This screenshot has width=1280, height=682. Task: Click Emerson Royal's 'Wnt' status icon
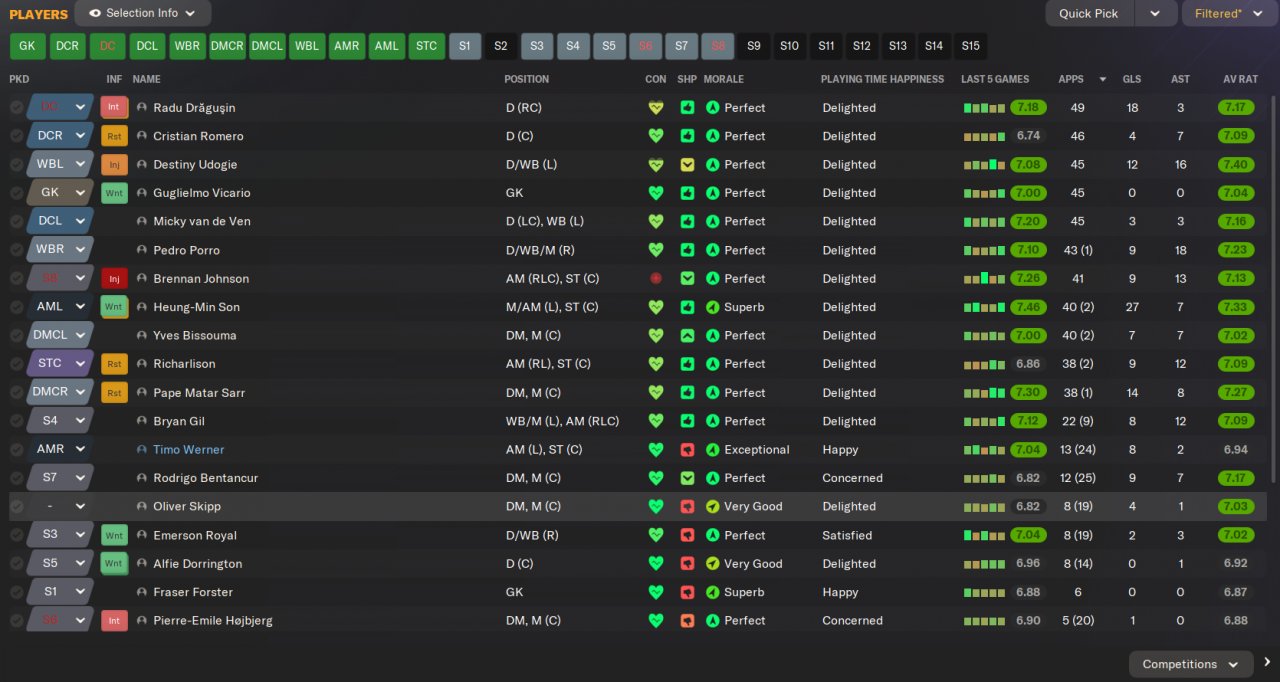click(x=114, y=535)
